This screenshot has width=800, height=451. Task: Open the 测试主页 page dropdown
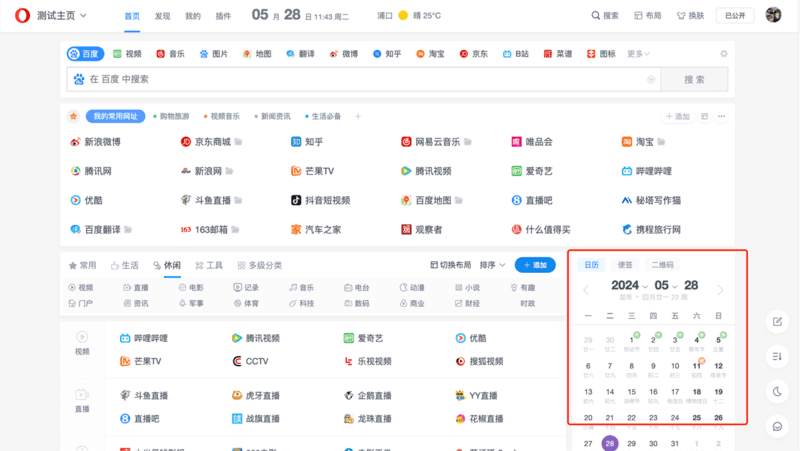61,16
